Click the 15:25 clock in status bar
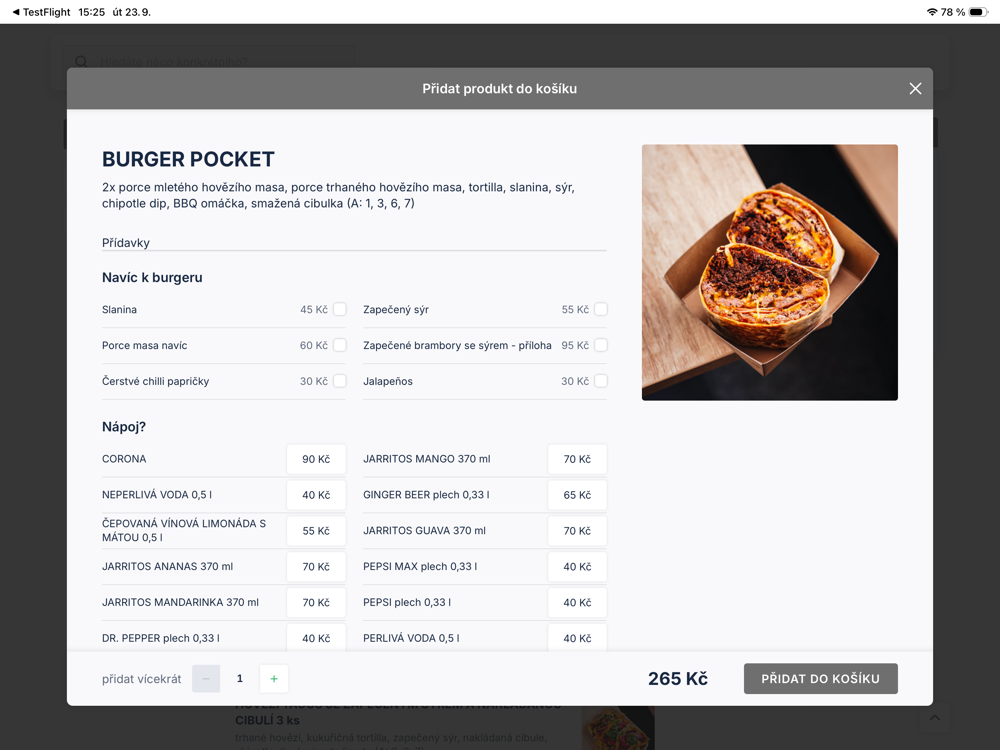Screen dimensions: 1000x750 pyautogui.click(x=91, y=12)
